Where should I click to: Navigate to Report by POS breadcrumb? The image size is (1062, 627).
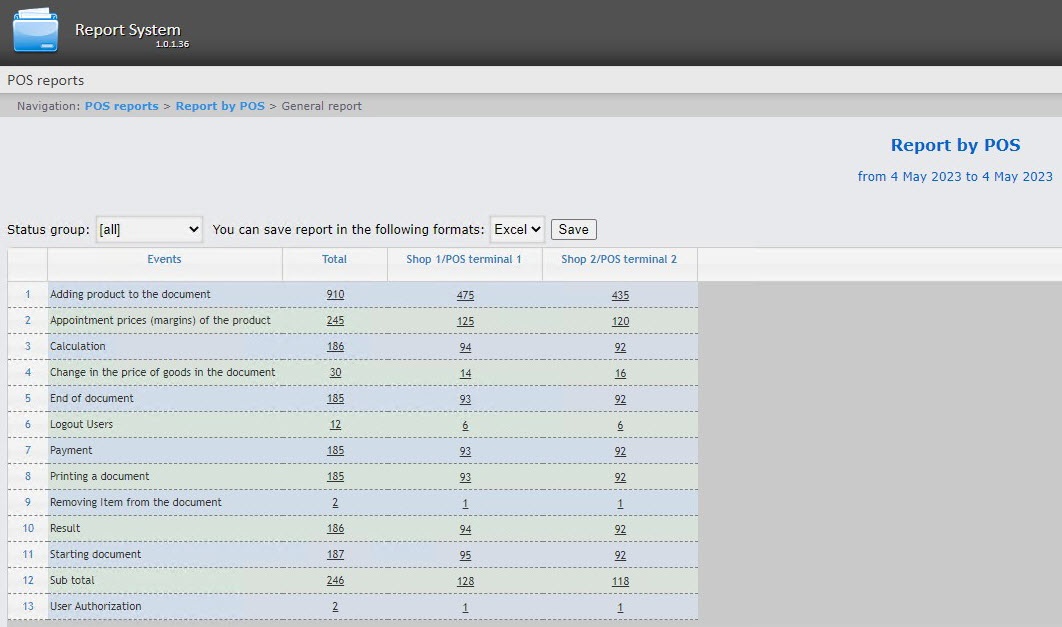(x=220, y=106)
